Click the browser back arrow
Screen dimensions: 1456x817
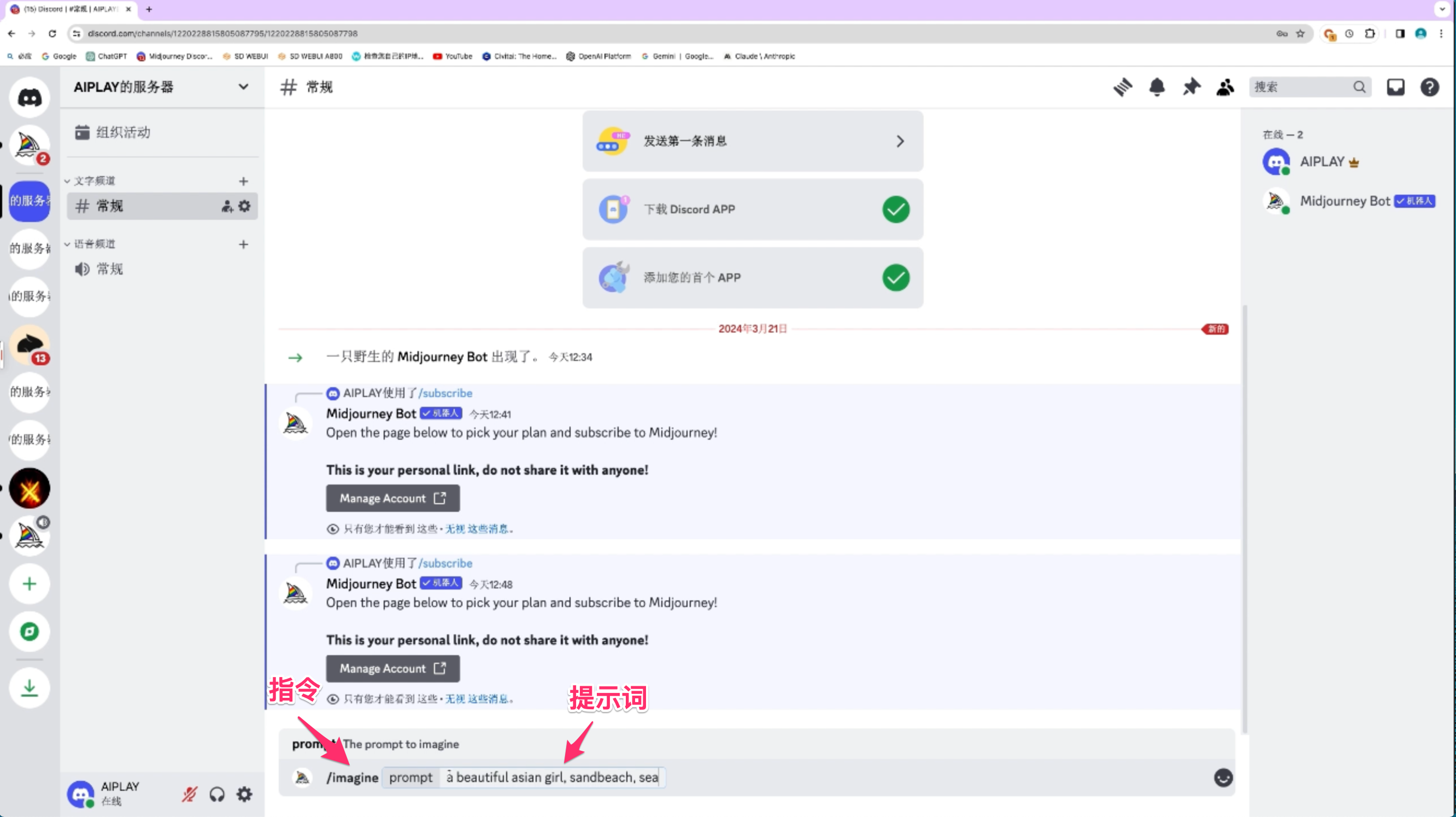12,34
